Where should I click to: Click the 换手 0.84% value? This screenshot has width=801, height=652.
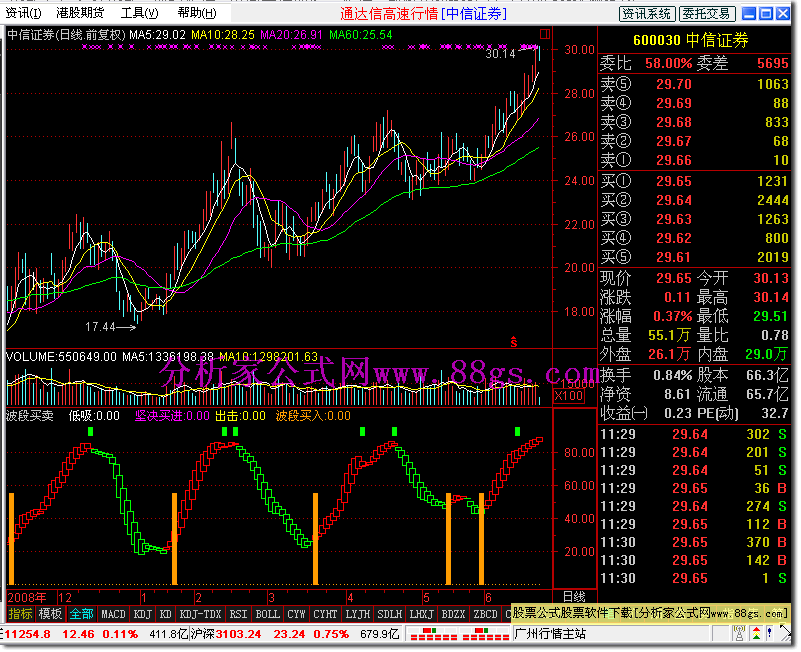click(x=673, y=375)
